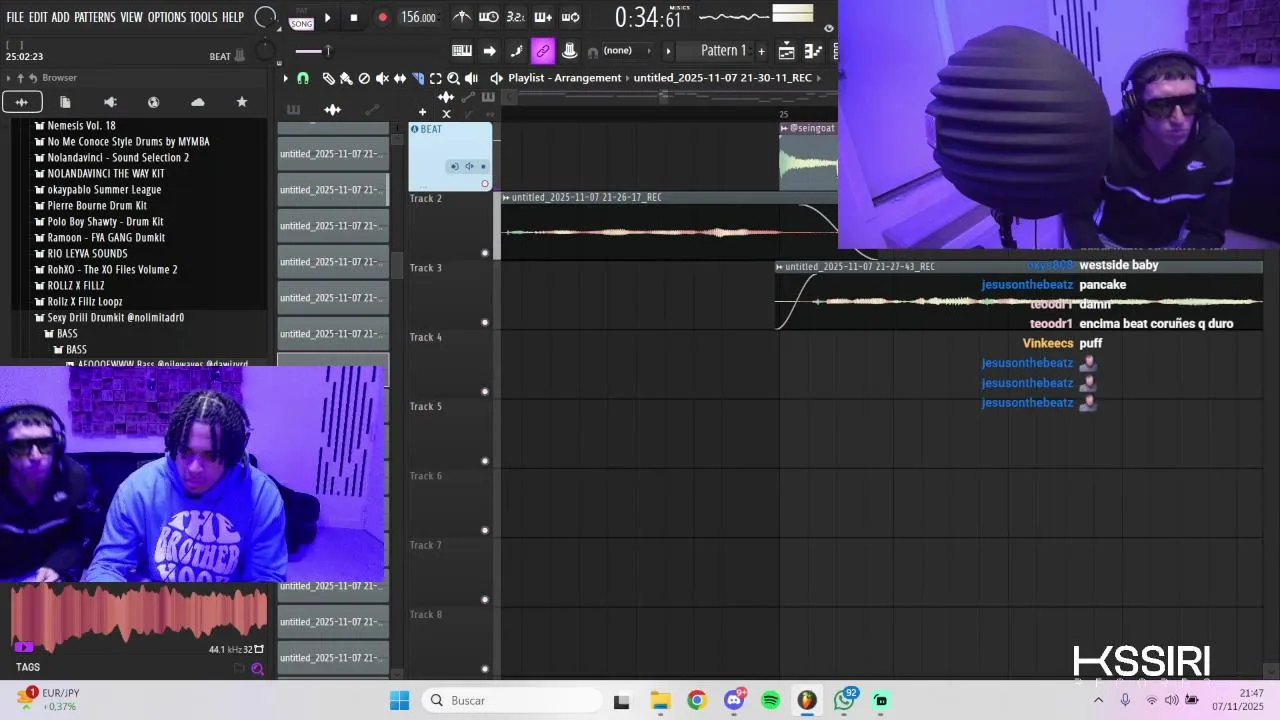Image resolution: width=1280 pixels, height=720 pixels.
Task: Open the browser Plugin database tab
Action: point(110,102)
